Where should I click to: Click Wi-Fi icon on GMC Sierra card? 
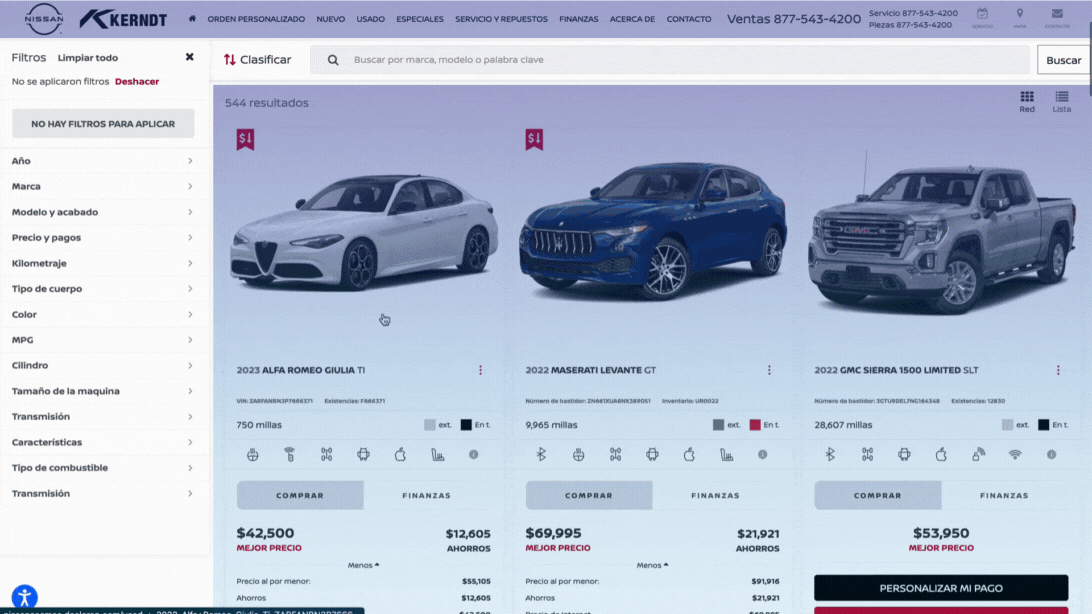(1015, 455)
